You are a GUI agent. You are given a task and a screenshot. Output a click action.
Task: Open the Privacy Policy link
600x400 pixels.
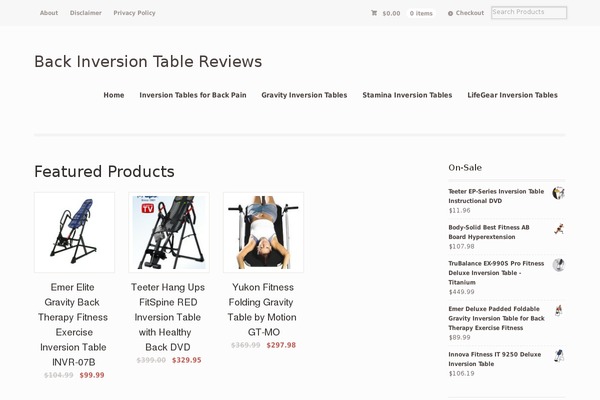134,13
